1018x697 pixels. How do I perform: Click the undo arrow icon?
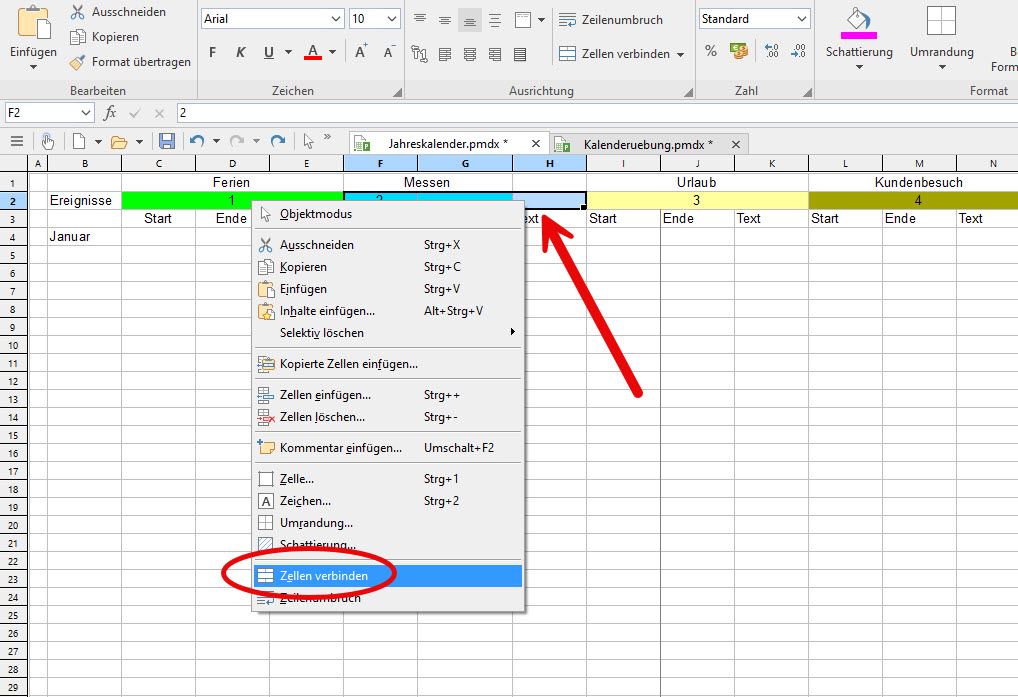point(197,142)
